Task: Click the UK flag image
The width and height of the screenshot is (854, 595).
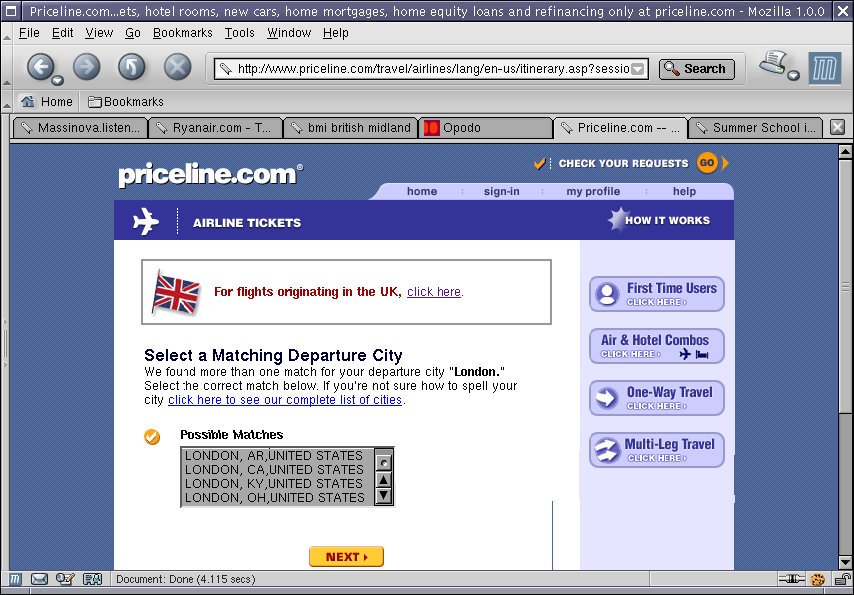Action: tap(176, 292)
